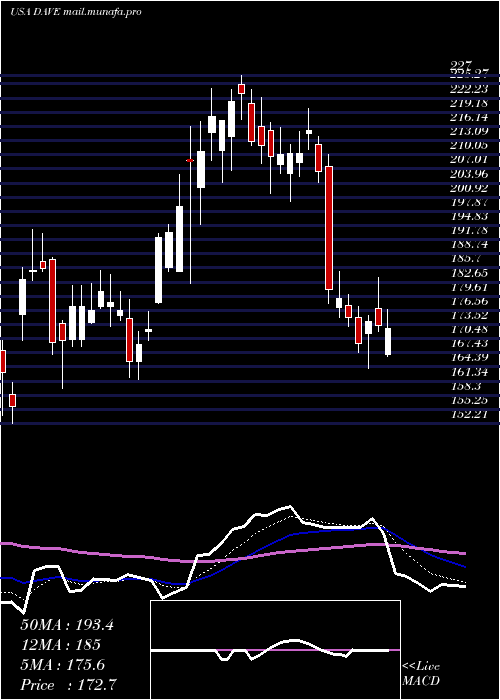Screen dimensions: 500x700
Task: Click the 161.34 price axis label
Action: pos(468,372)
